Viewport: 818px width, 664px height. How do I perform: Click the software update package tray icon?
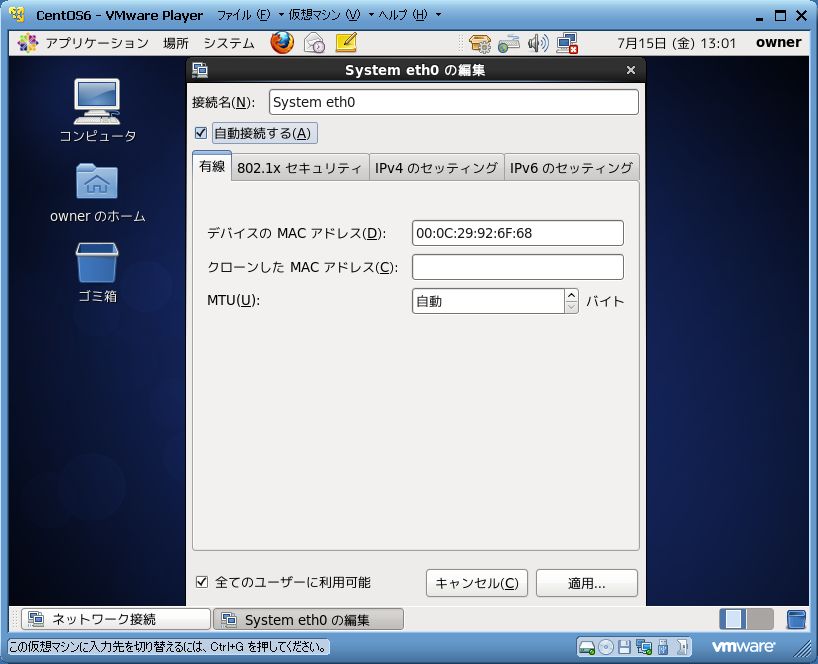click(479, 43)
